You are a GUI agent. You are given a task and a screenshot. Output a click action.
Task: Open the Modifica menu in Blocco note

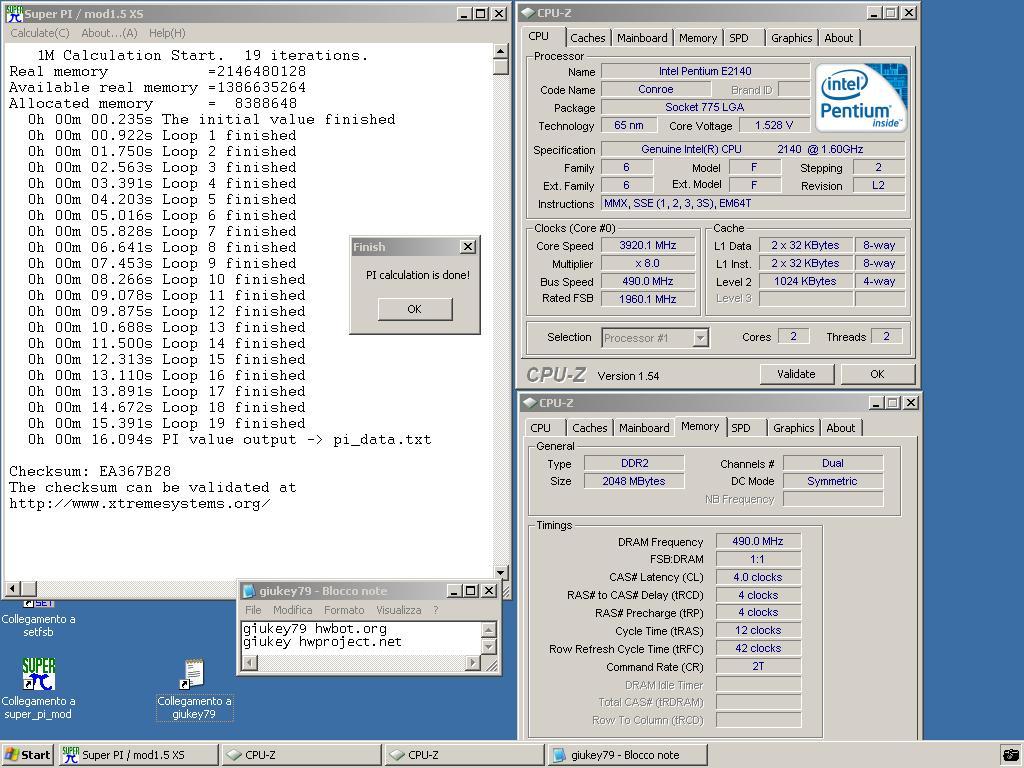coord(293,610)
